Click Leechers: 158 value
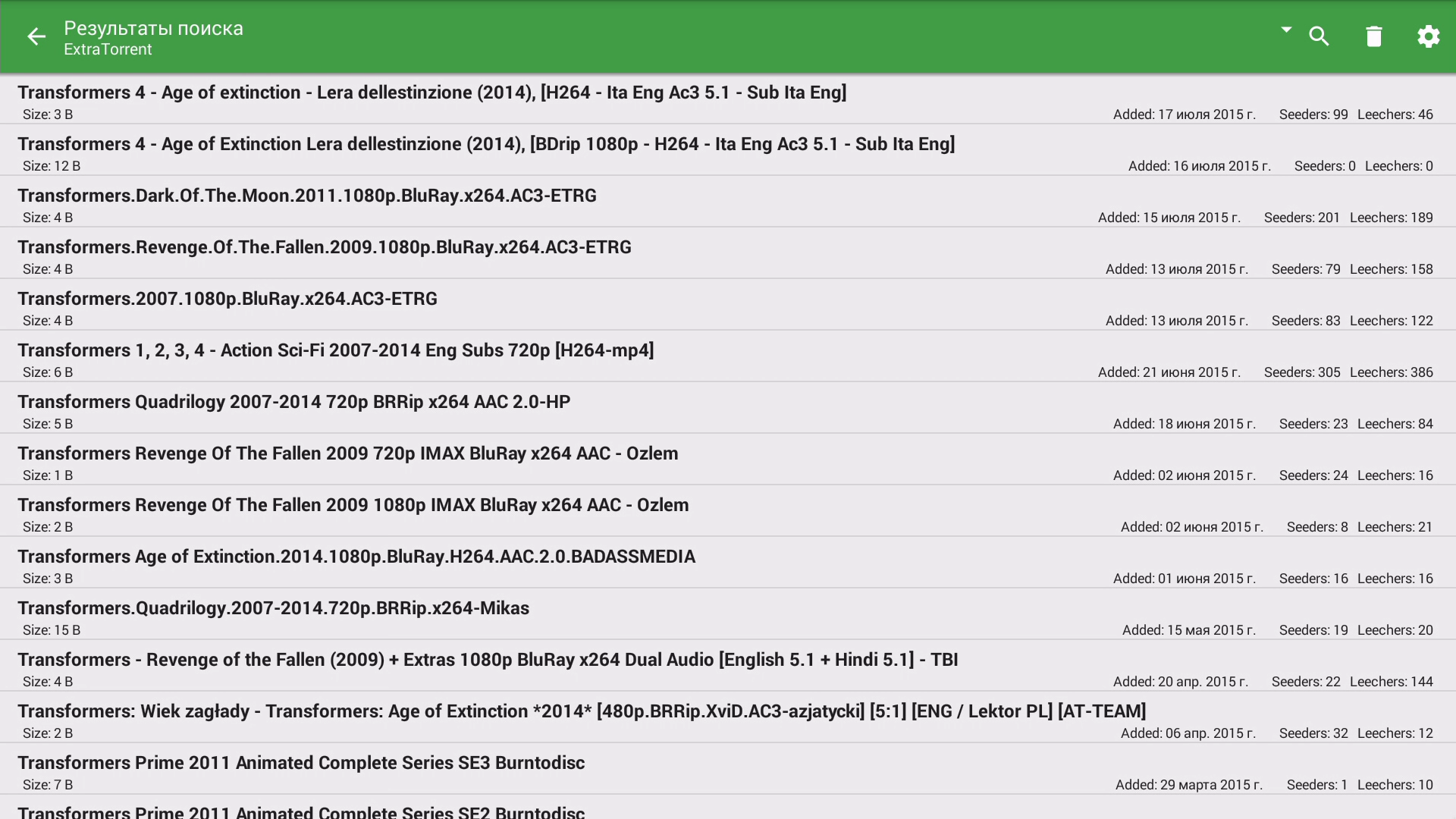This screenshot has height=819, width=1456. click(1392, 269)
